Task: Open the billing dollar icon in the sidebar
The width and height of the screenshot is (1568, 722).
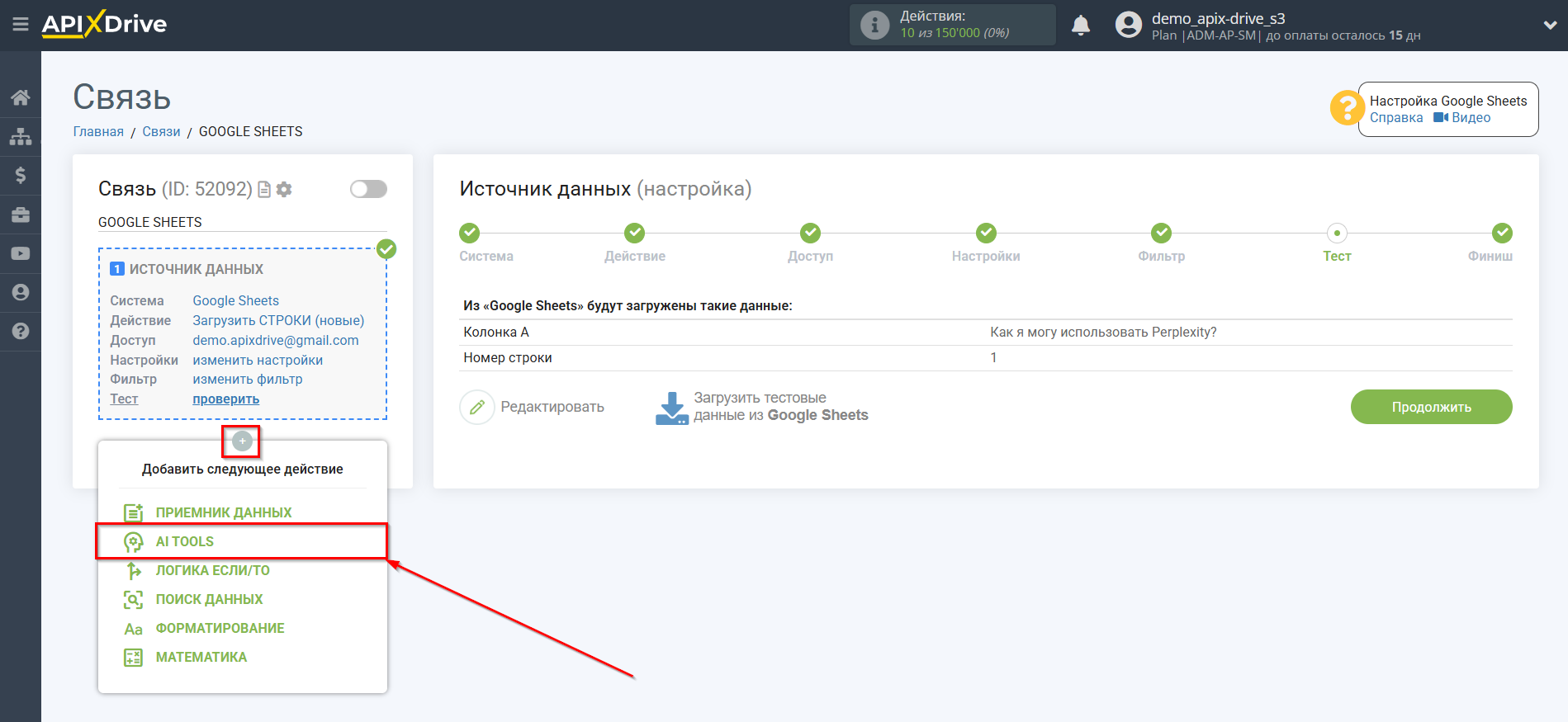Action: (21, 175)
